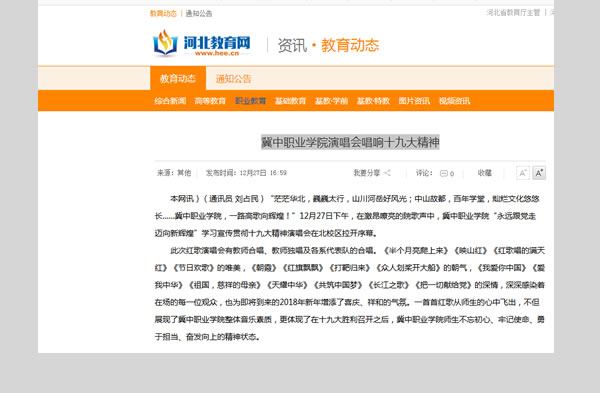
Task: Click the 资讯 header text
Action: click(x=292, y=46)
